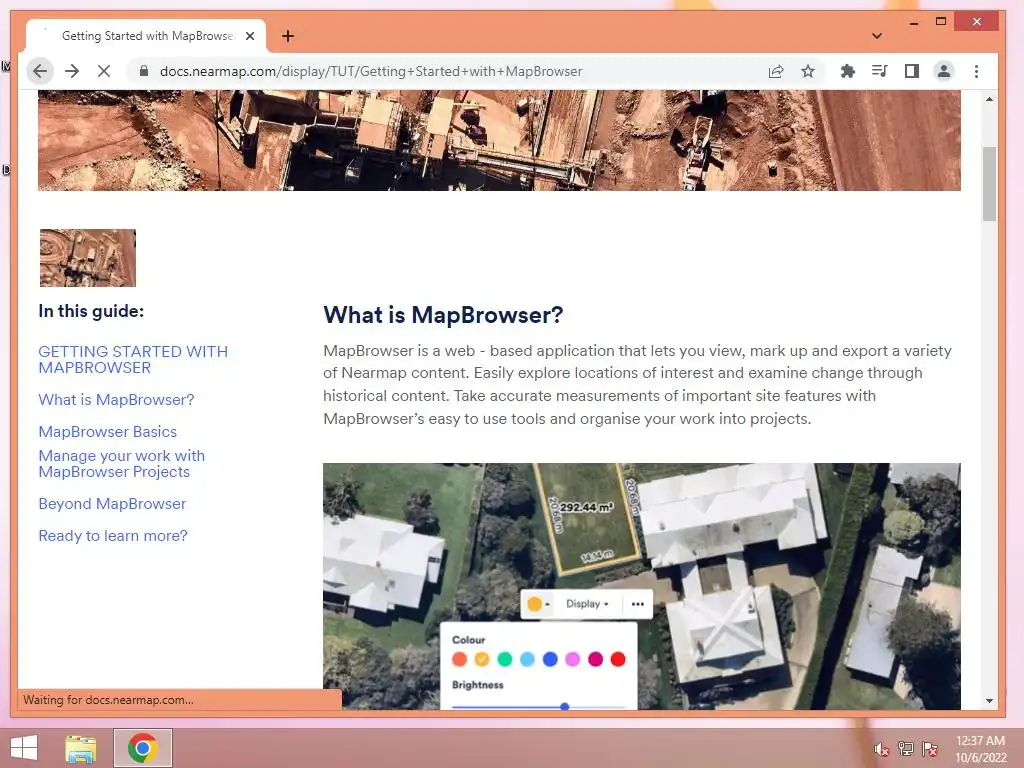Go forward to next page
The width and height of the screenshot is (1024, 768).
(x=72, y=71)
